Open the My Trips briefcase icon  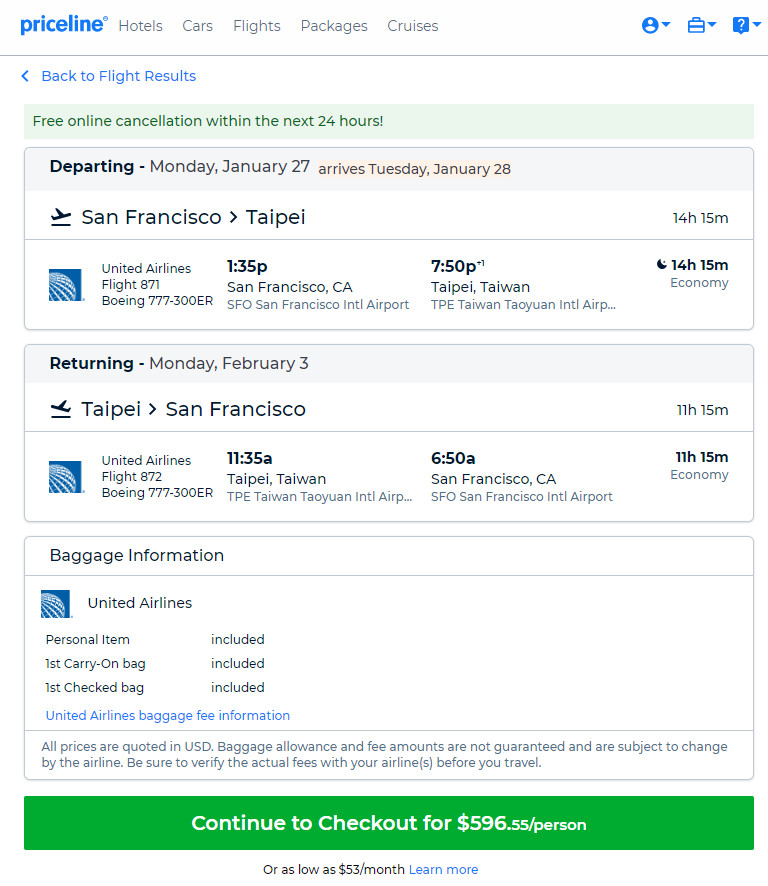pyautogui.click(x=696, y=25)
